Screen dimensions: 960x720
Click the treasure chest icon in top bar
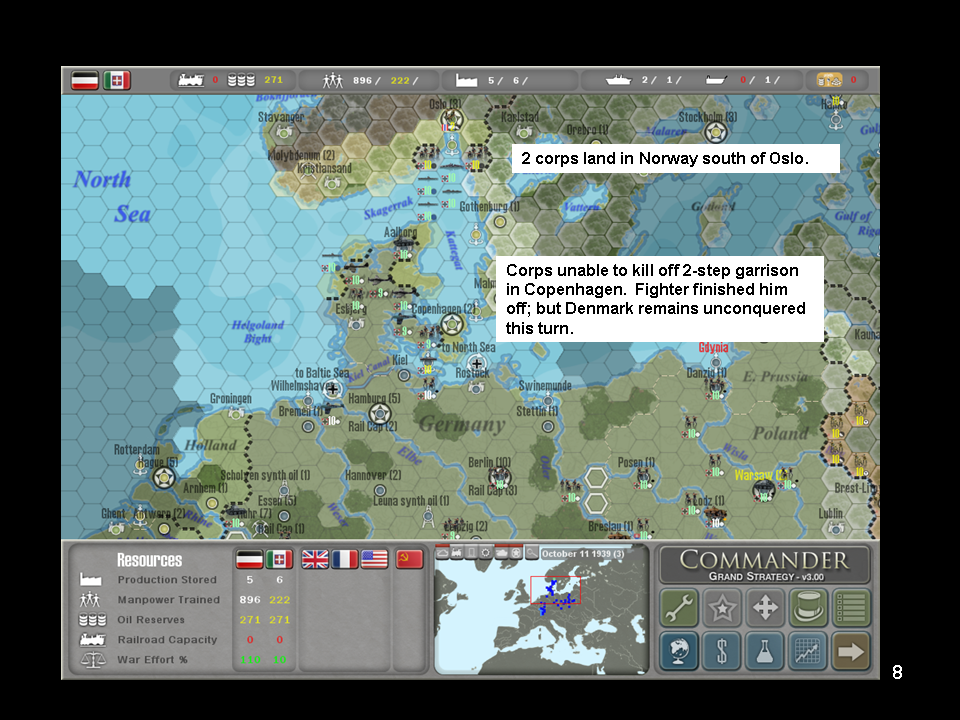(x=830, y=80)
